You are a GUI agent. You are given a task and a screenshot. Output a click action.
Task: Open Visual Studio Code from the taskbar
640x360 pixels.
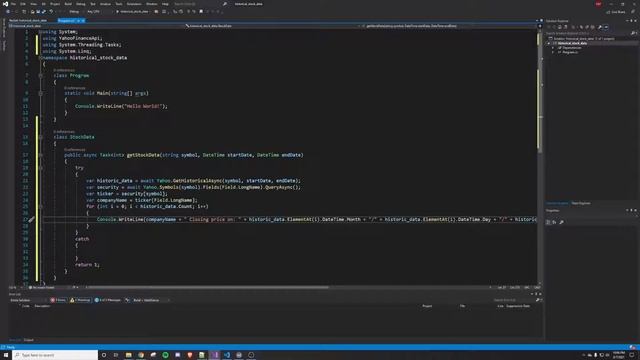click(227, 355)
